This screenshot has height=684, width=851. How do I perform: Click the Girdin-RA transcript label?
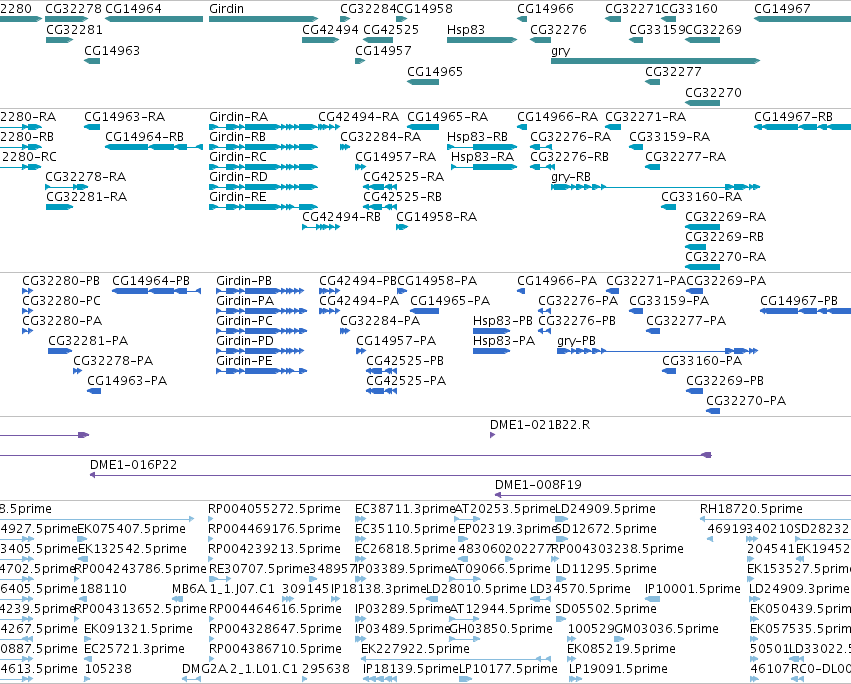tap(238, 117)
